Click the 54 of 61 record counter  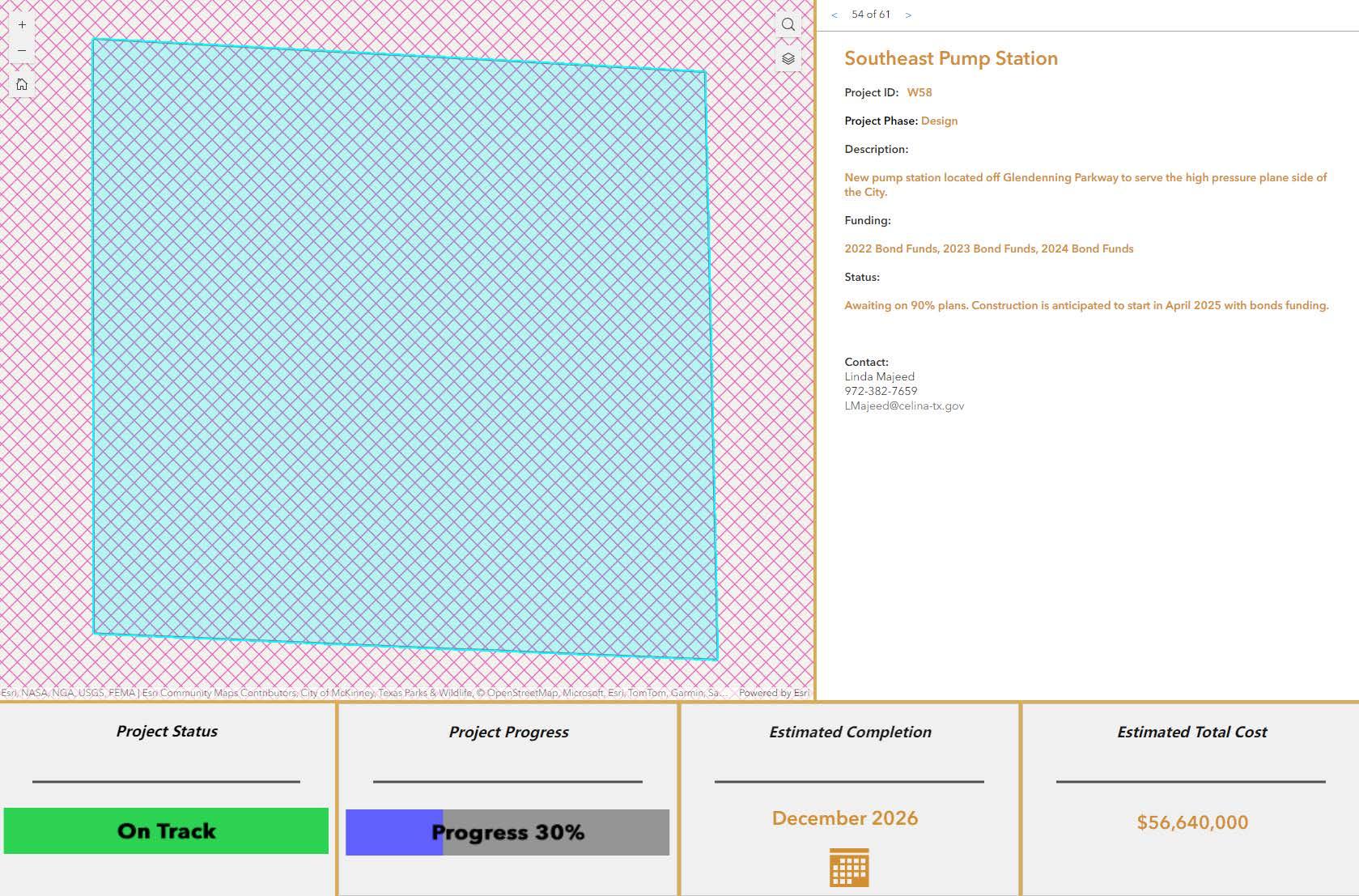pos(871,15)
